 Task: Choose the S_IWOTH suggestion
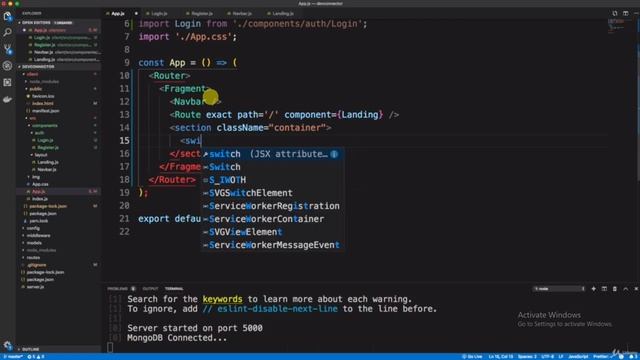pos(272,180)
